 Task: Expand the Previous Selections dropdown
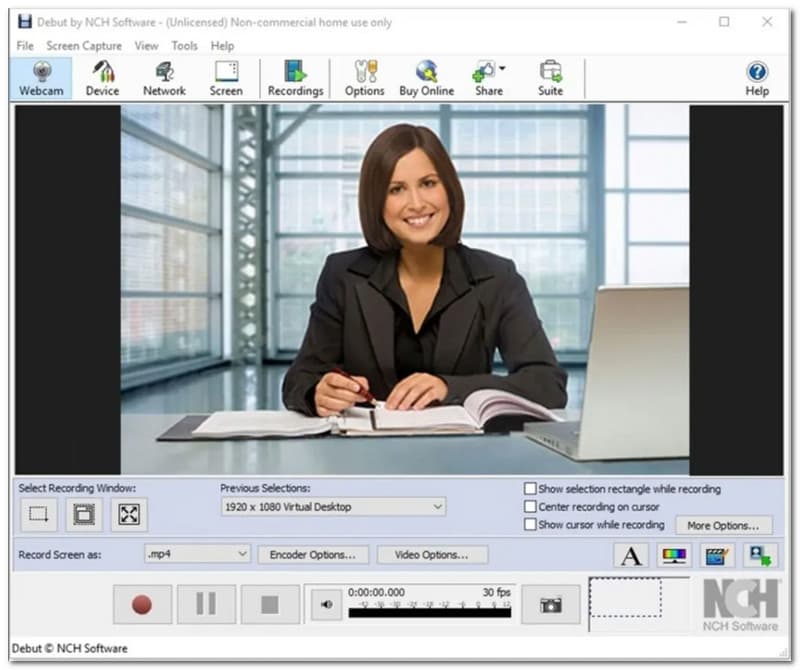click(x=438, y=507)
